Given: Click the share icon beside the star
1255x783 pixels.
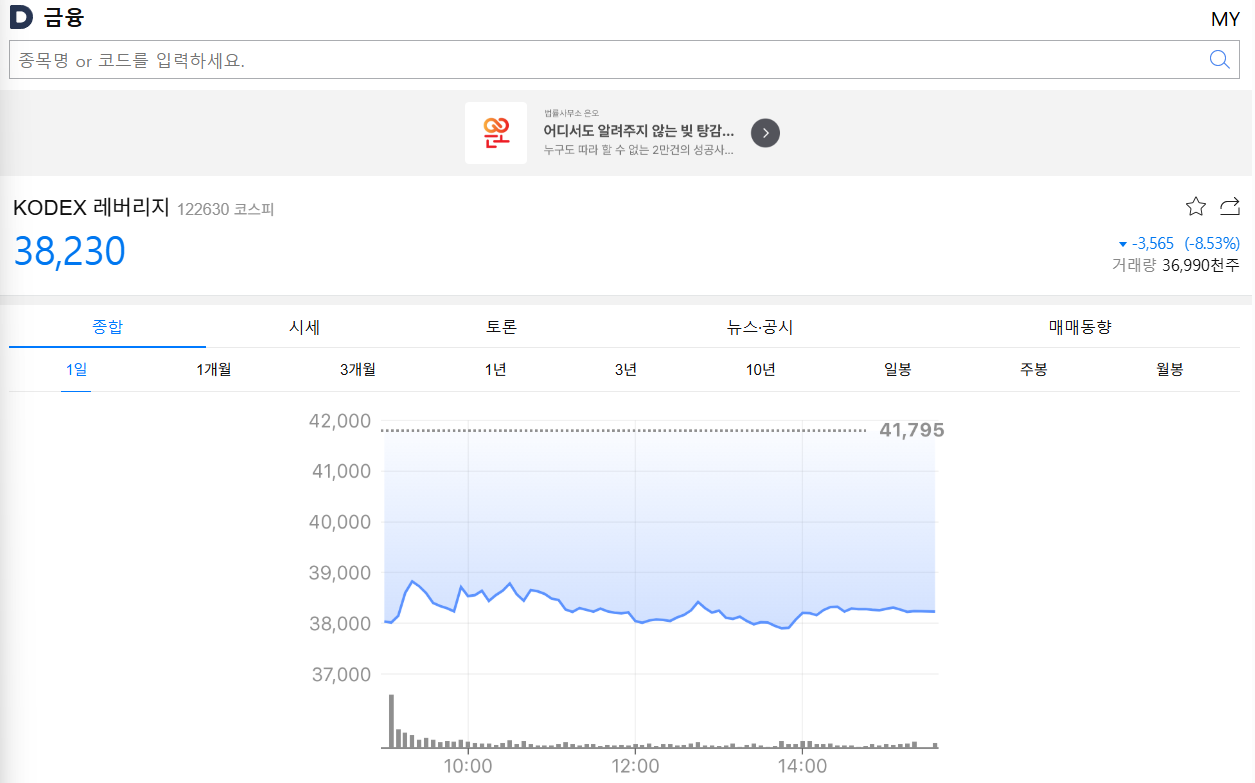Looking at the screenshot, I should (1229, 206).
